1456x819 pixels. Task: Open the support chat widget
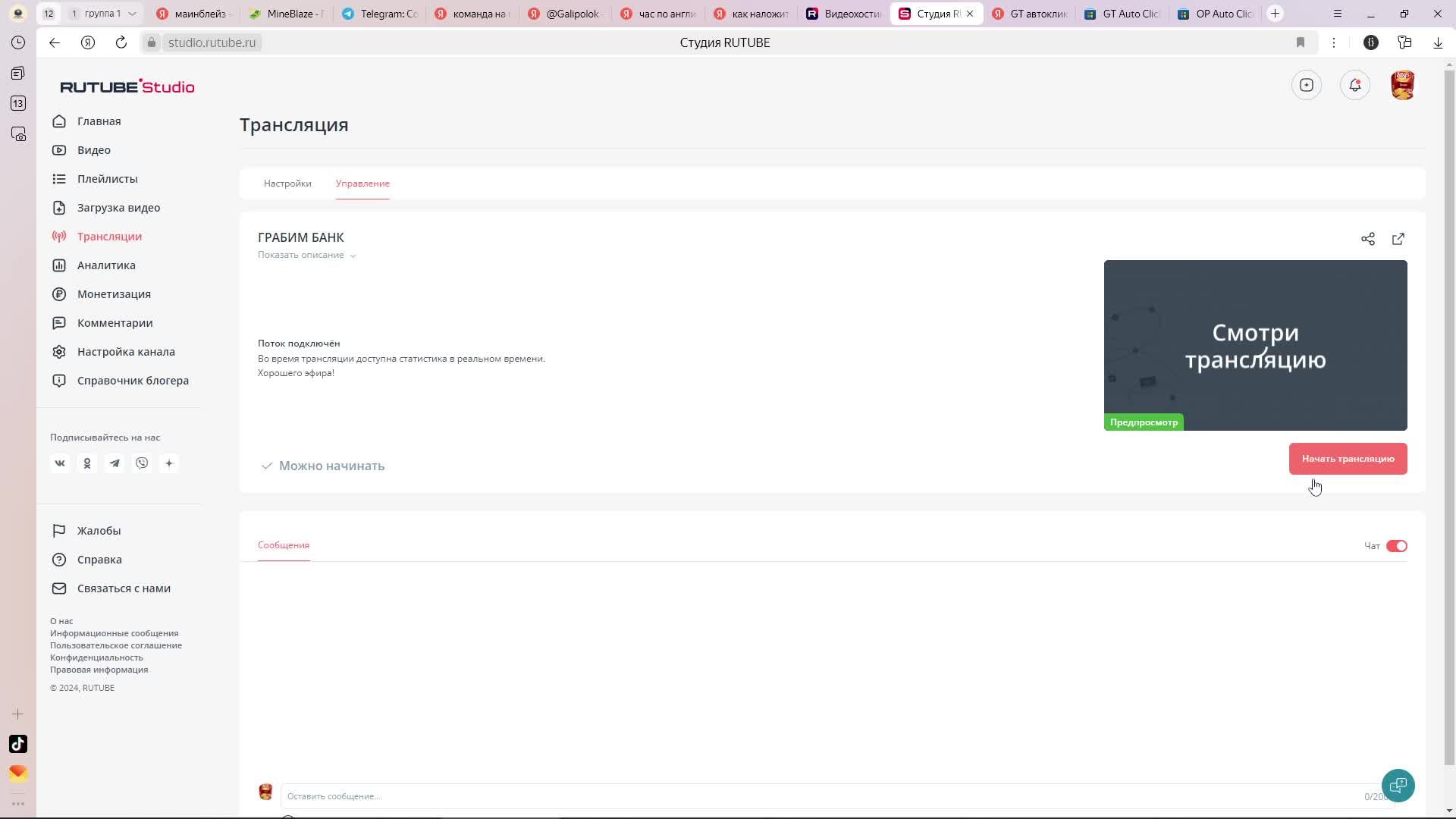(x=1398, y=786)
